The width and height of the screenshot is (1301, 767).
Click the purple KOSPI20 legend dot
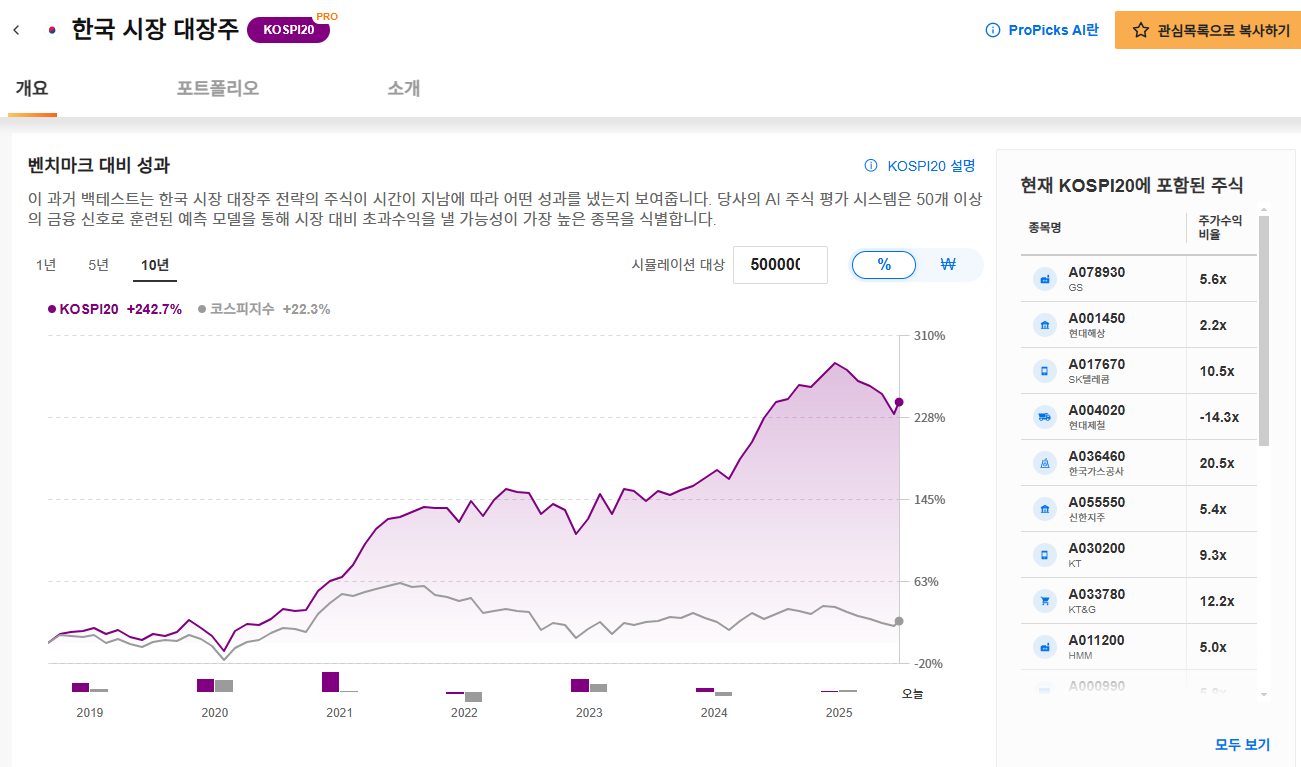coord(52,309)
